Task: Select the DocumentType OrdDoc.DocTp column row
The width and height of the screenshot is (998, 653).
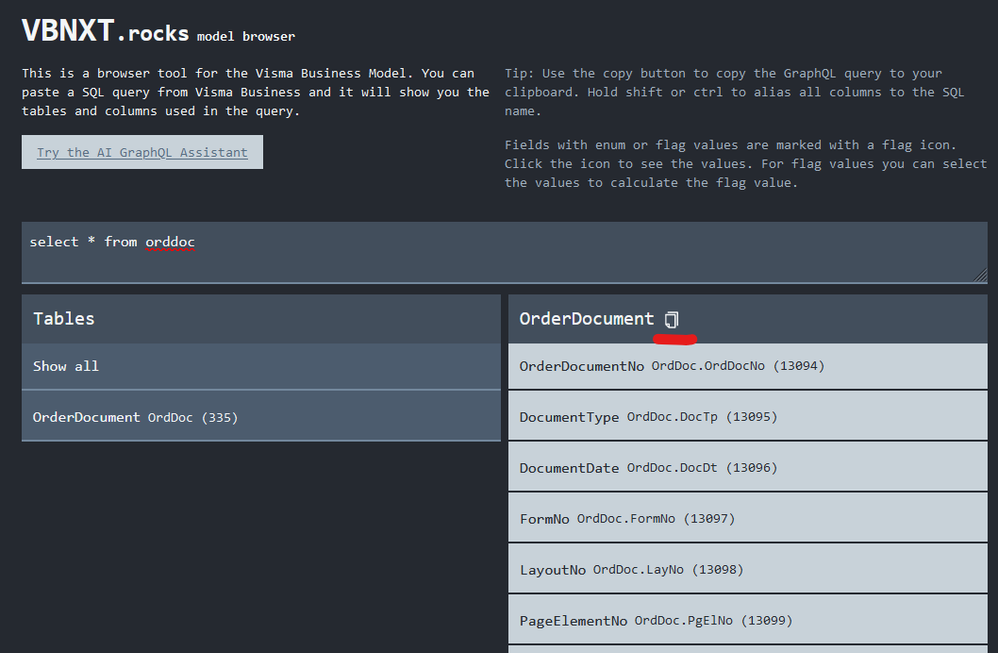Action: click(748, 417)
